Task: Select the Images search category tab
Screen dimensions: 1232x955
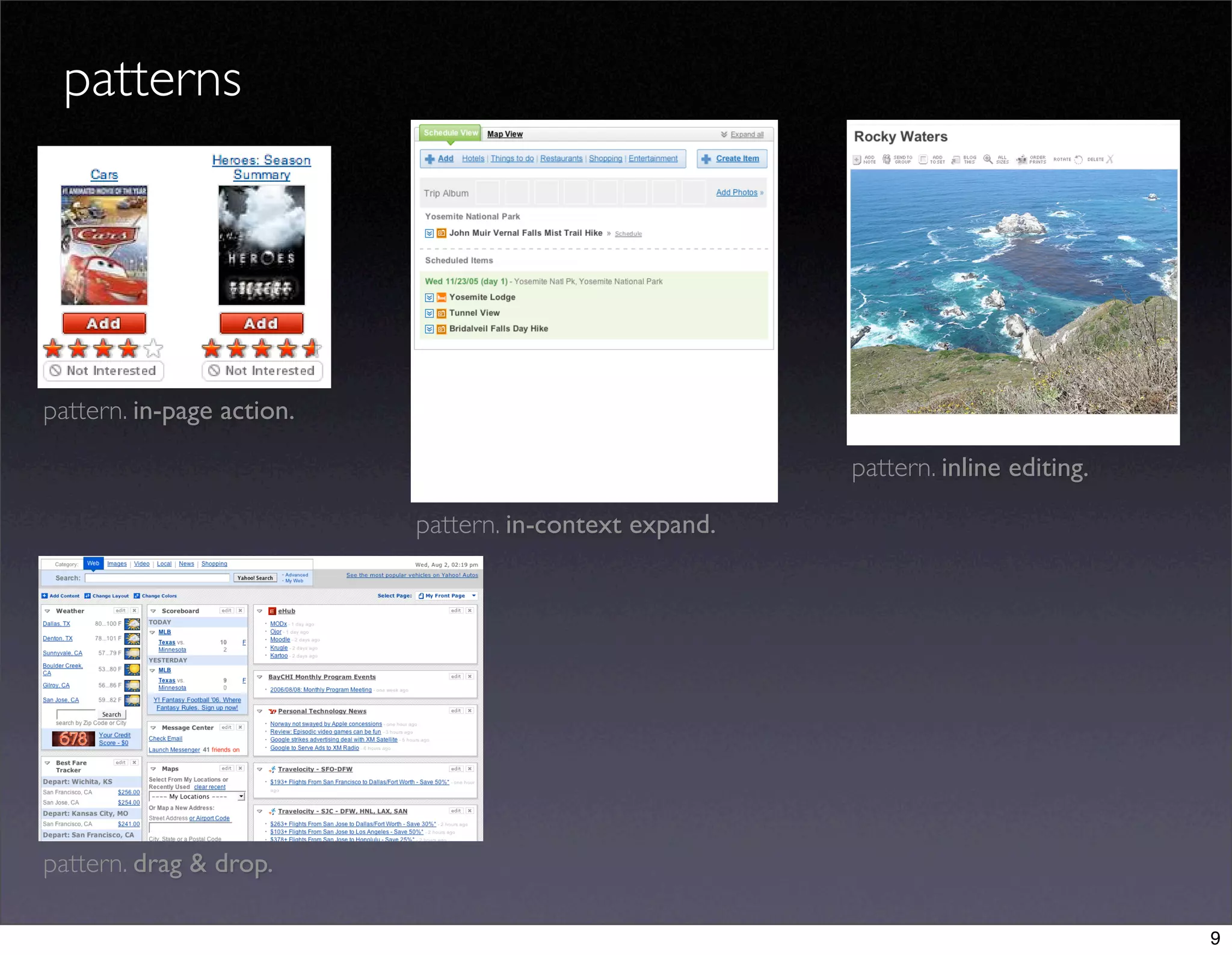Action: (x=117, y=564)
